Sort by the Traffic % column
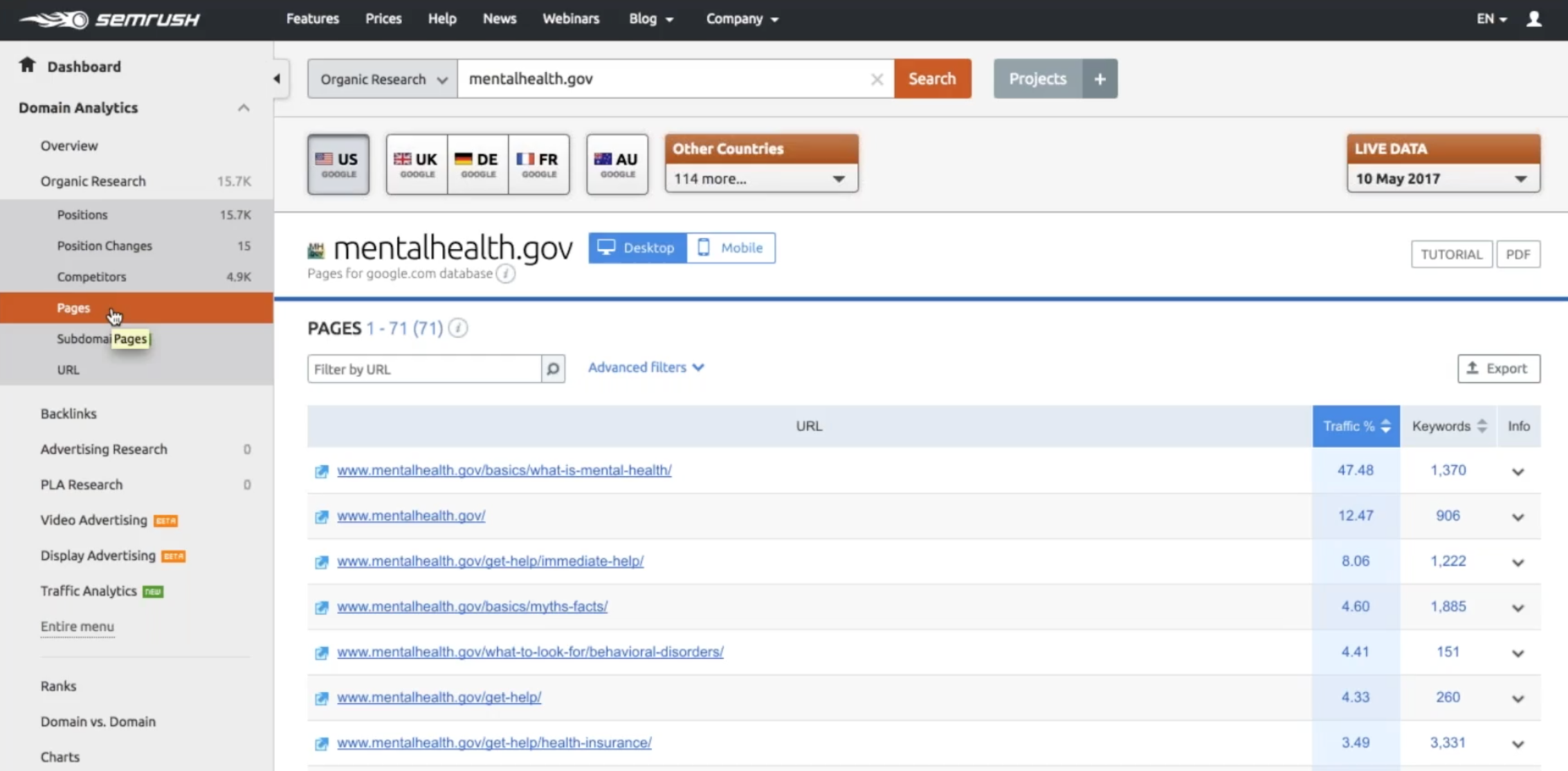Viewport: 1568px width, 771px height. click(1356, 426)
